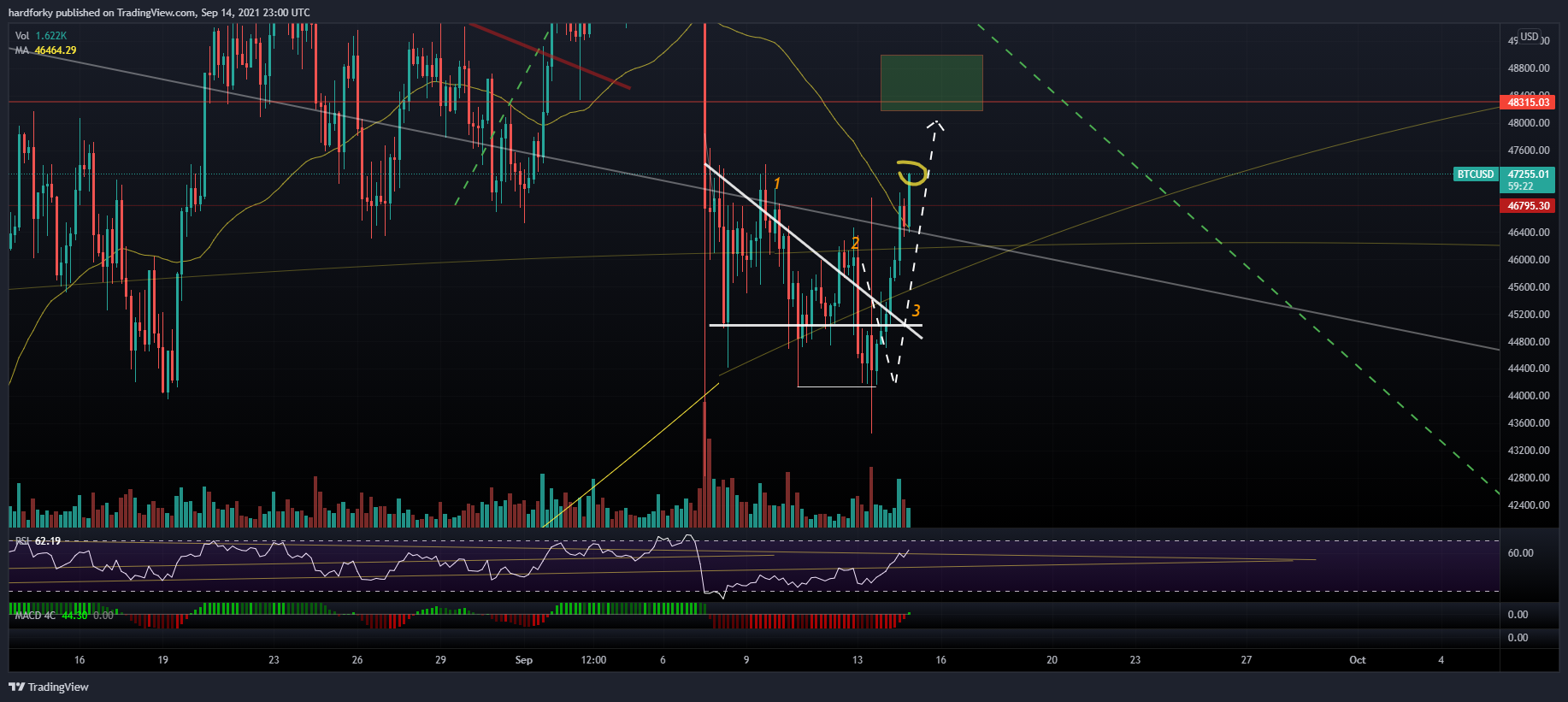Select the MA 46464.29 indicator label
The image size is (1568, 702).
[x=45, y=50]
